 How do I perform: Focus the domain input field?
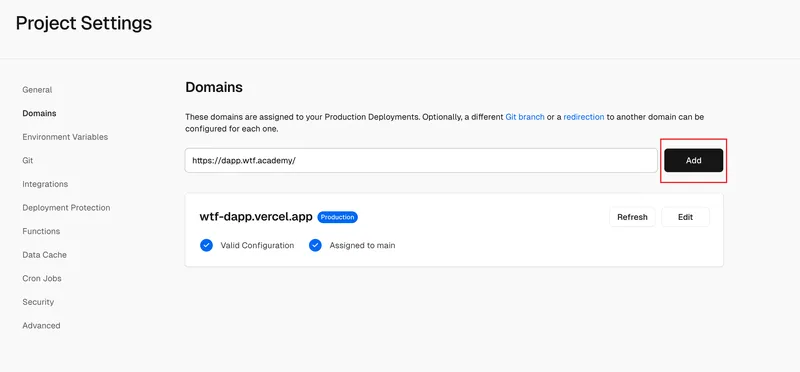[421, 160]
